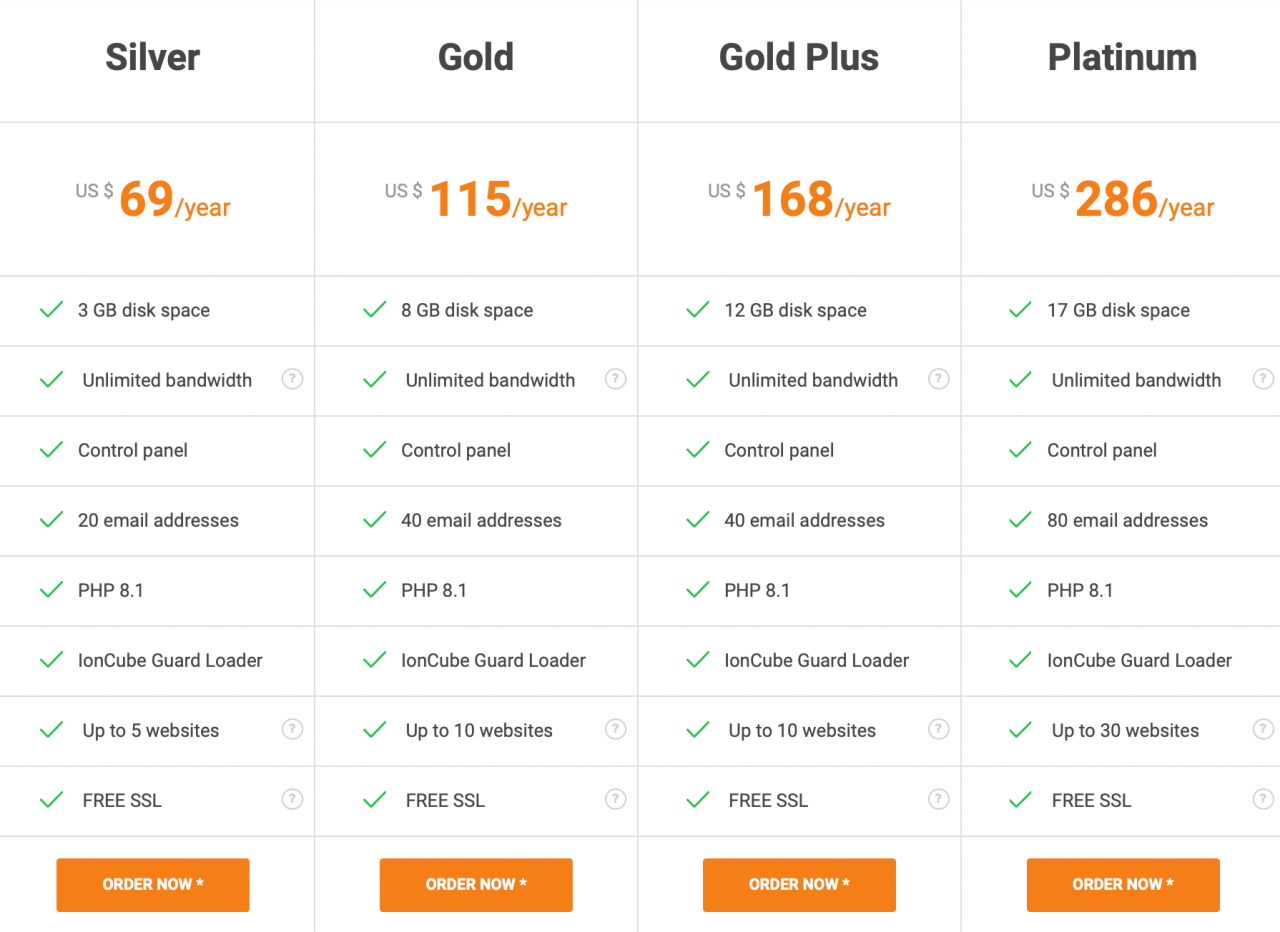Click the help icon next to Gold's FREE SSL
The width and height of the screenshot is (1280, 932).
point(615,800)
